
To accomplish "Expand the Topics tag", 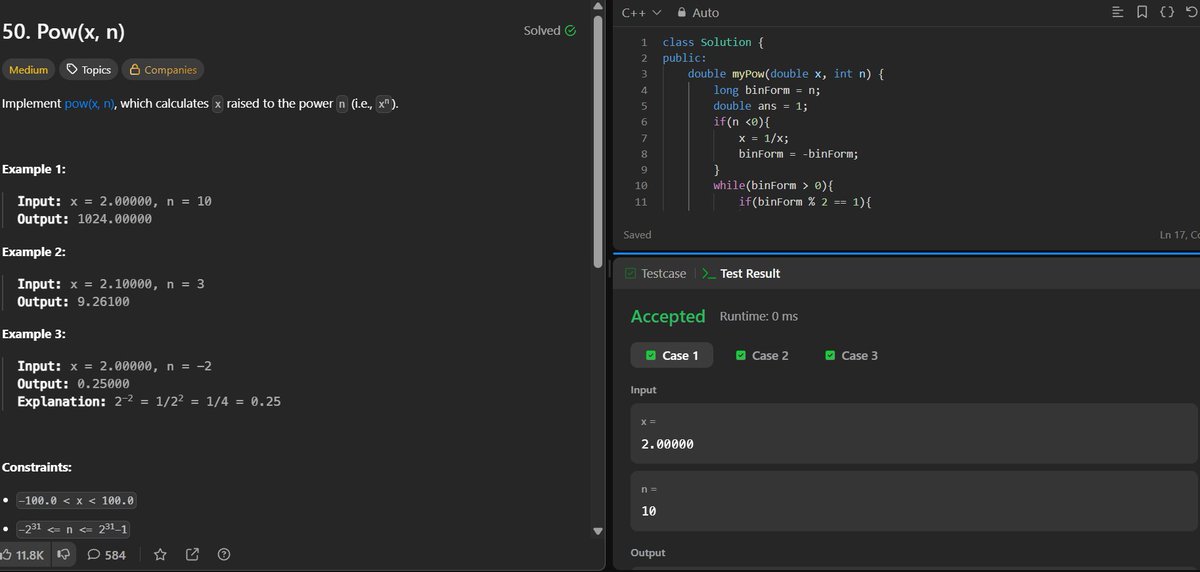I will click(87, 70).
